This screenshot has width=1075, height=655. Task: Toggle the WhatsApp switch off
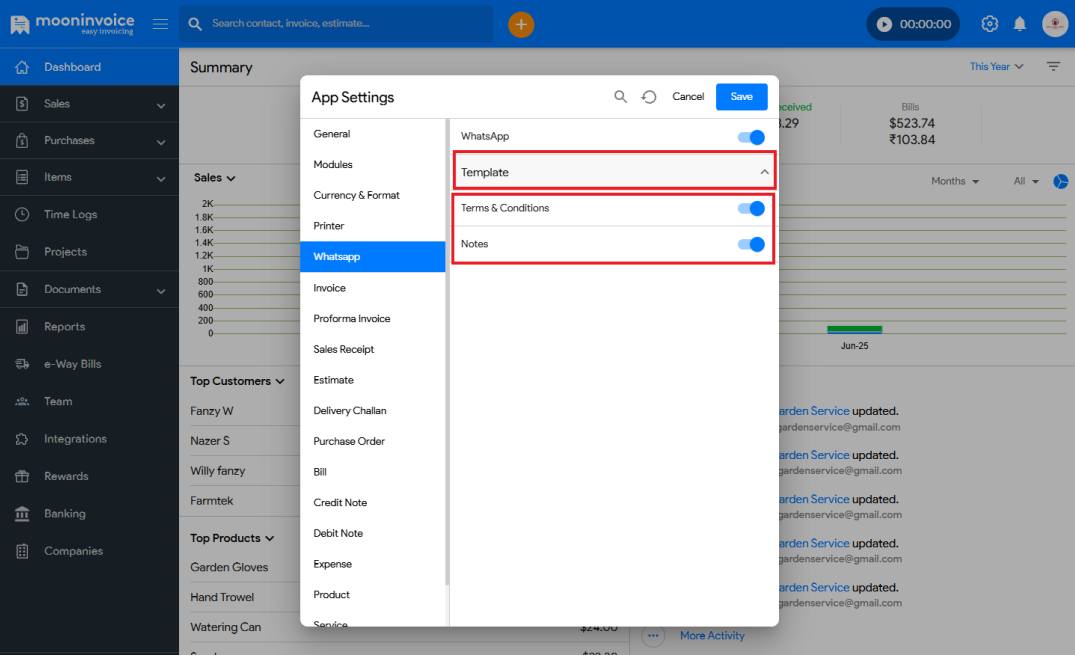coord(751,137)
